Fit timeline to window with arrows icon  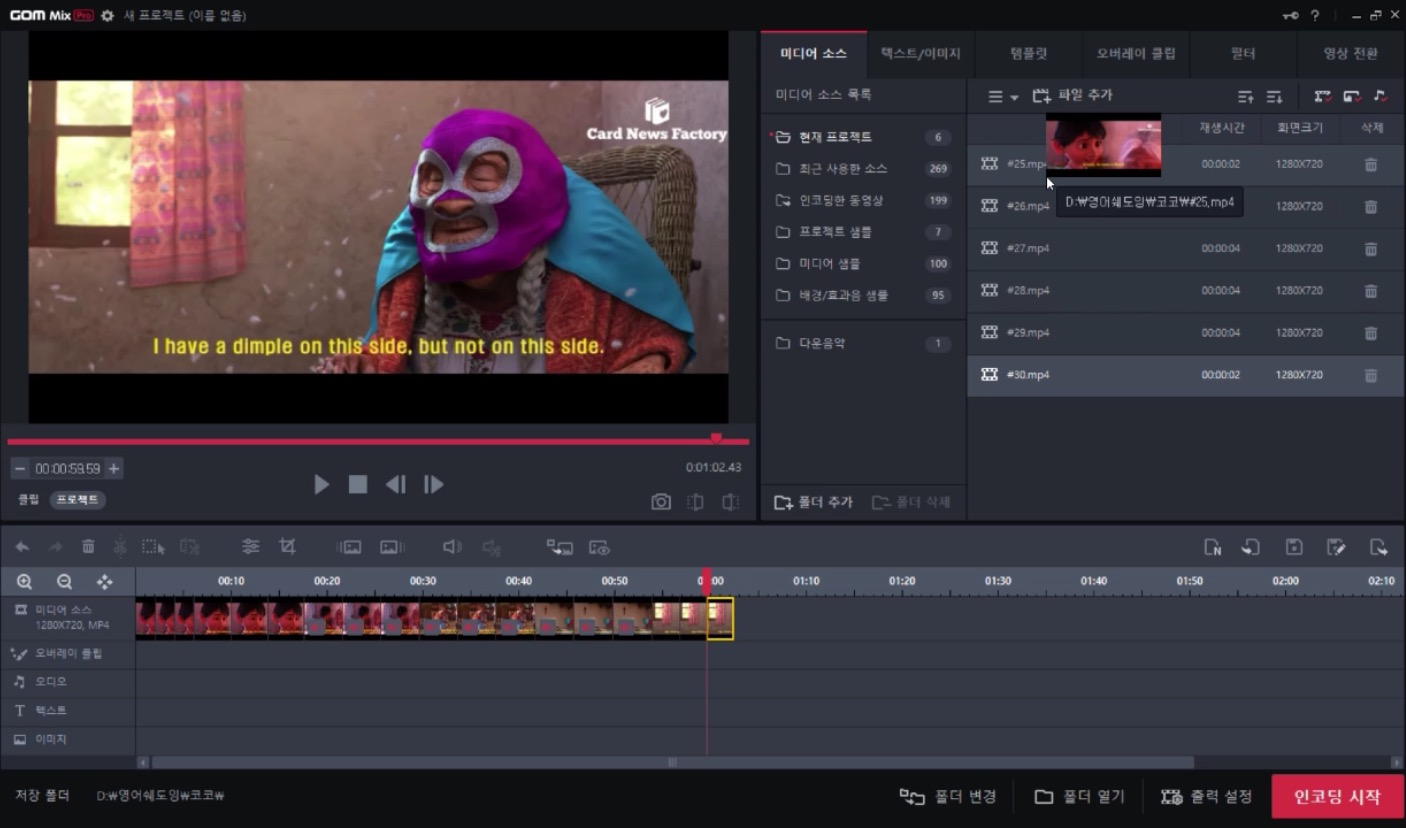(104, 582)
